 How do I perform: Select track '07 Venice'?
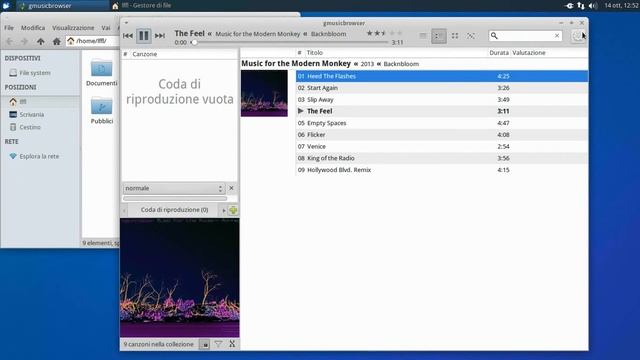click(442, 147)
